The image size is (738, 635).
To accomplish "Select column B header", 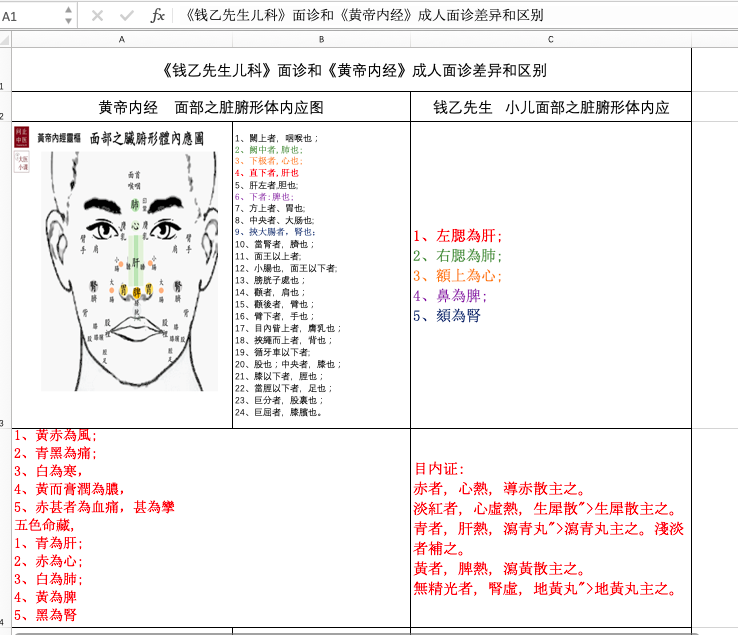I will pos(321,40).
